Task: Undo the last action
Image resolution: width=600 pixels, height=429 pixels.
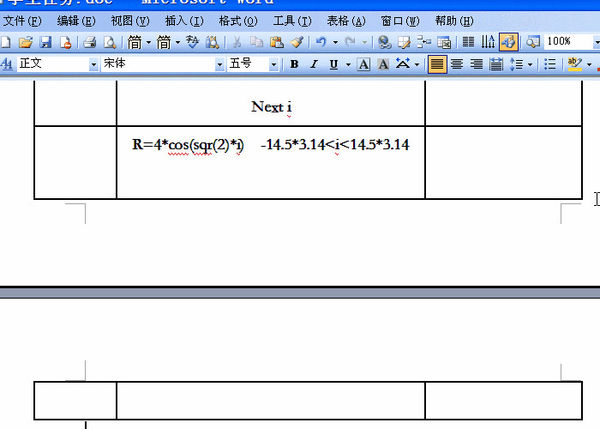Action: (x=321, y=42)
